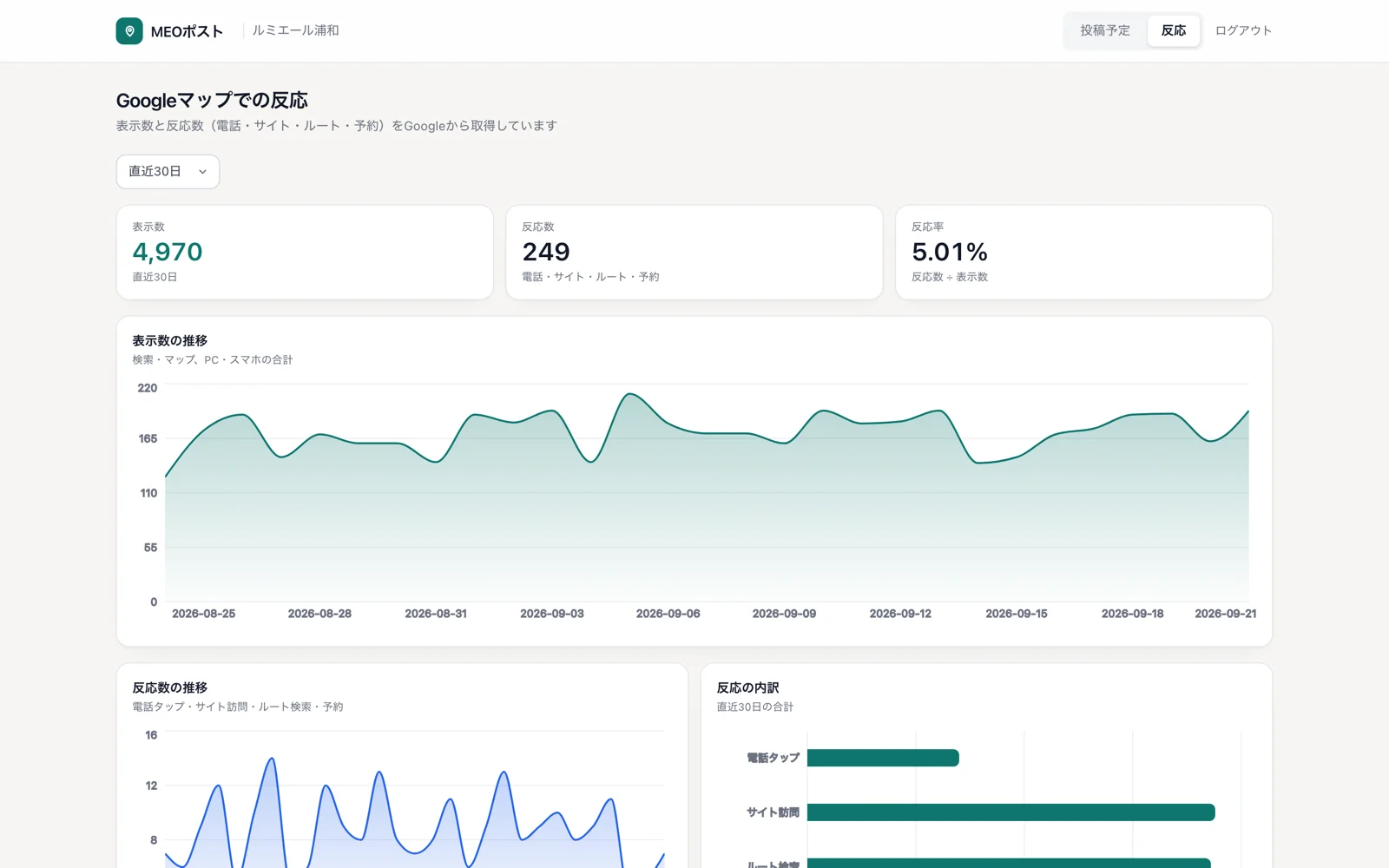Click the 電話タップ horizontal bar
Viewport: 1389px width, 868px height.
click(x=883, y=758)
